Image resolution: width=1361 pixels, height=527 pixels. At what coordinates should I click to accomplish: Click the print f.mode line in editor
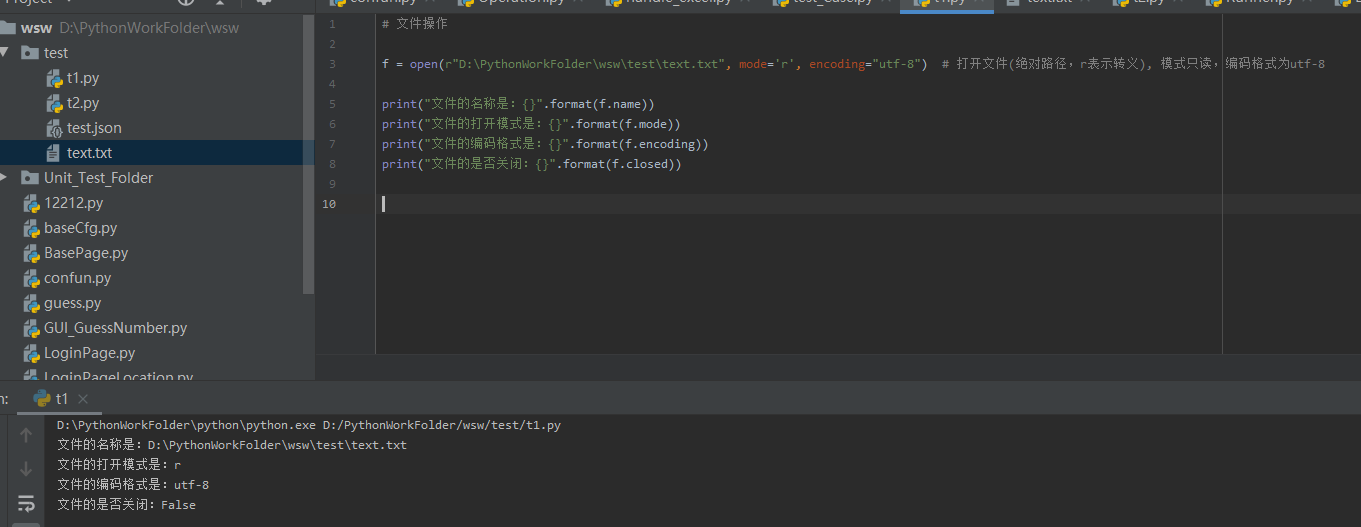point(531,124)
